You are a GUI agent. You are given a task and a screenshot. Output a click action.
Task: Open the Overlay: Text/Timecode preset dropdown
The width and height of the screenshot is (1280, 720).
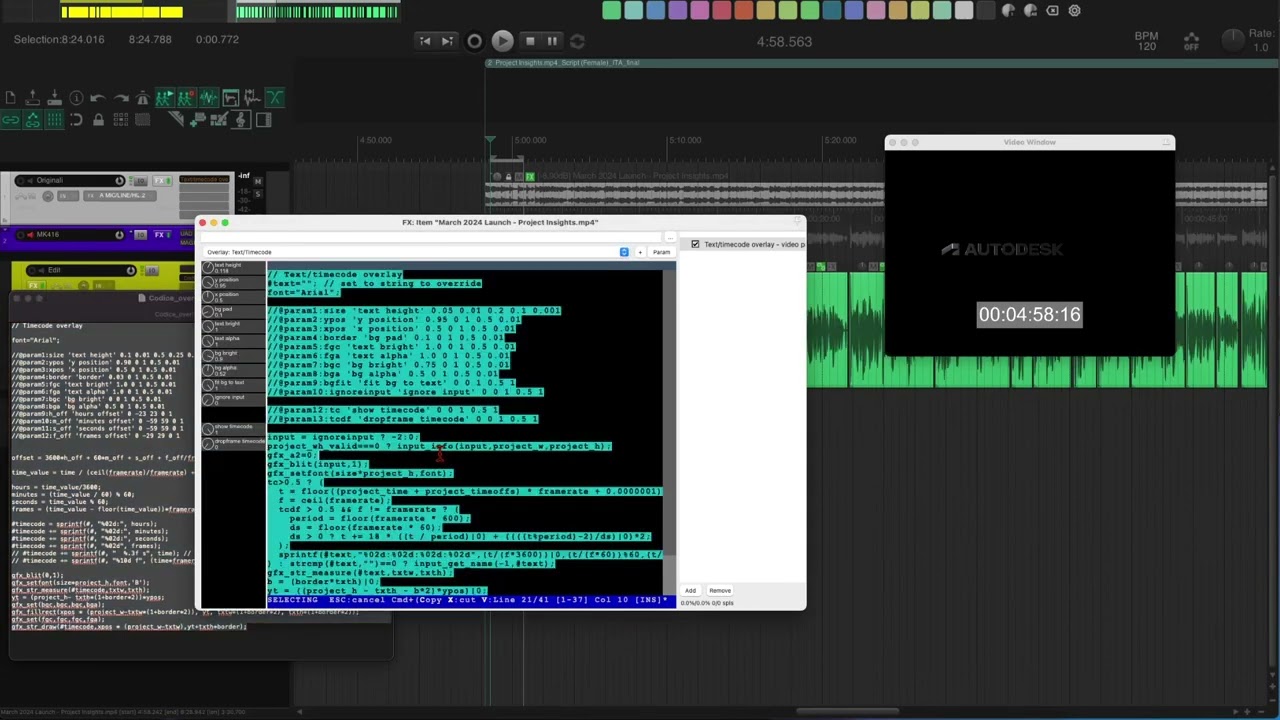pyautogui.click(x=416, y=252)
